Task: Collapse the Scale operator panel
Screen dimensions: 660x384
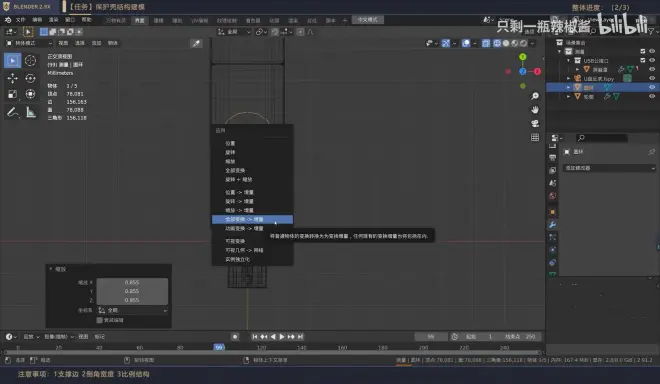Action: click(x=51, y=269)
